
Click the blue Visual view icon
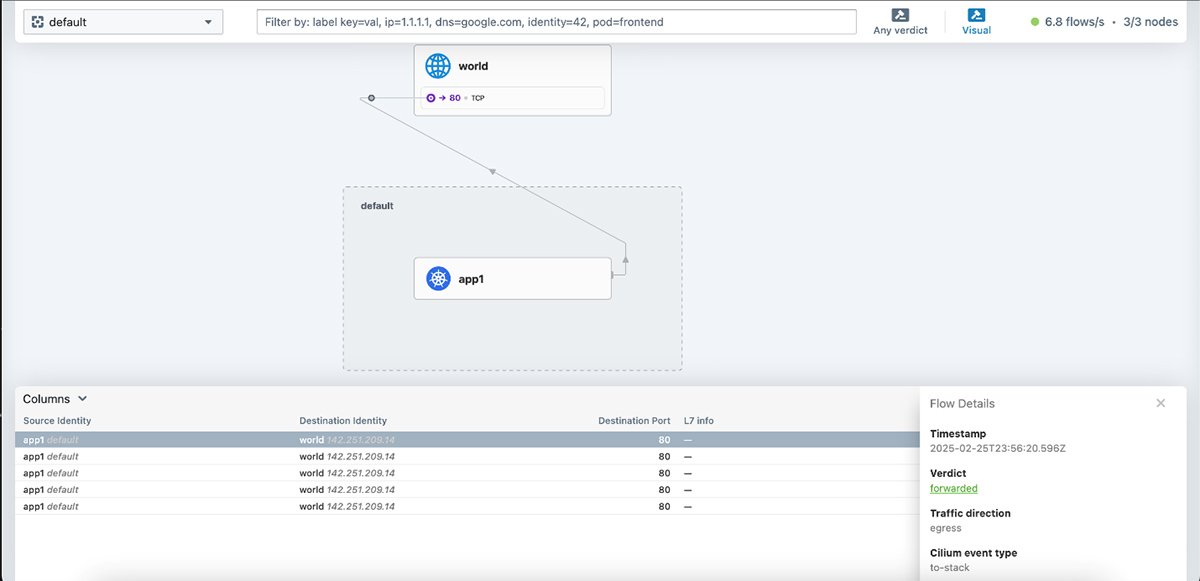coord(976,14)
